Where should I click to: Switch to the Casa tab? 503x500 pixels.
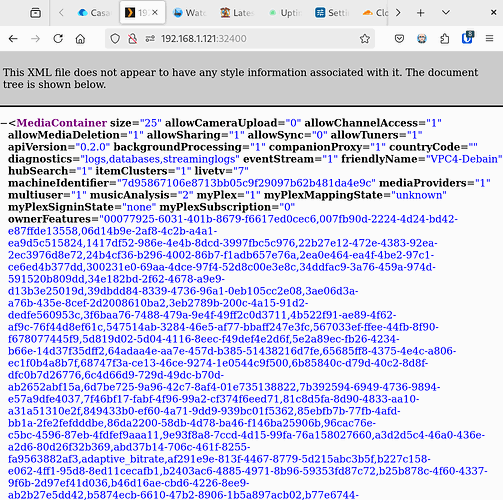tap(94, 13)
